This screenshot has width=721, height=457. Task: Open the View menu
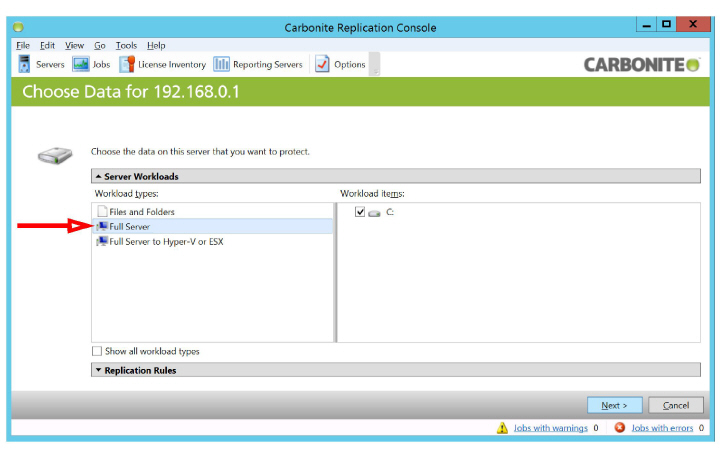(x=74, y=46)
